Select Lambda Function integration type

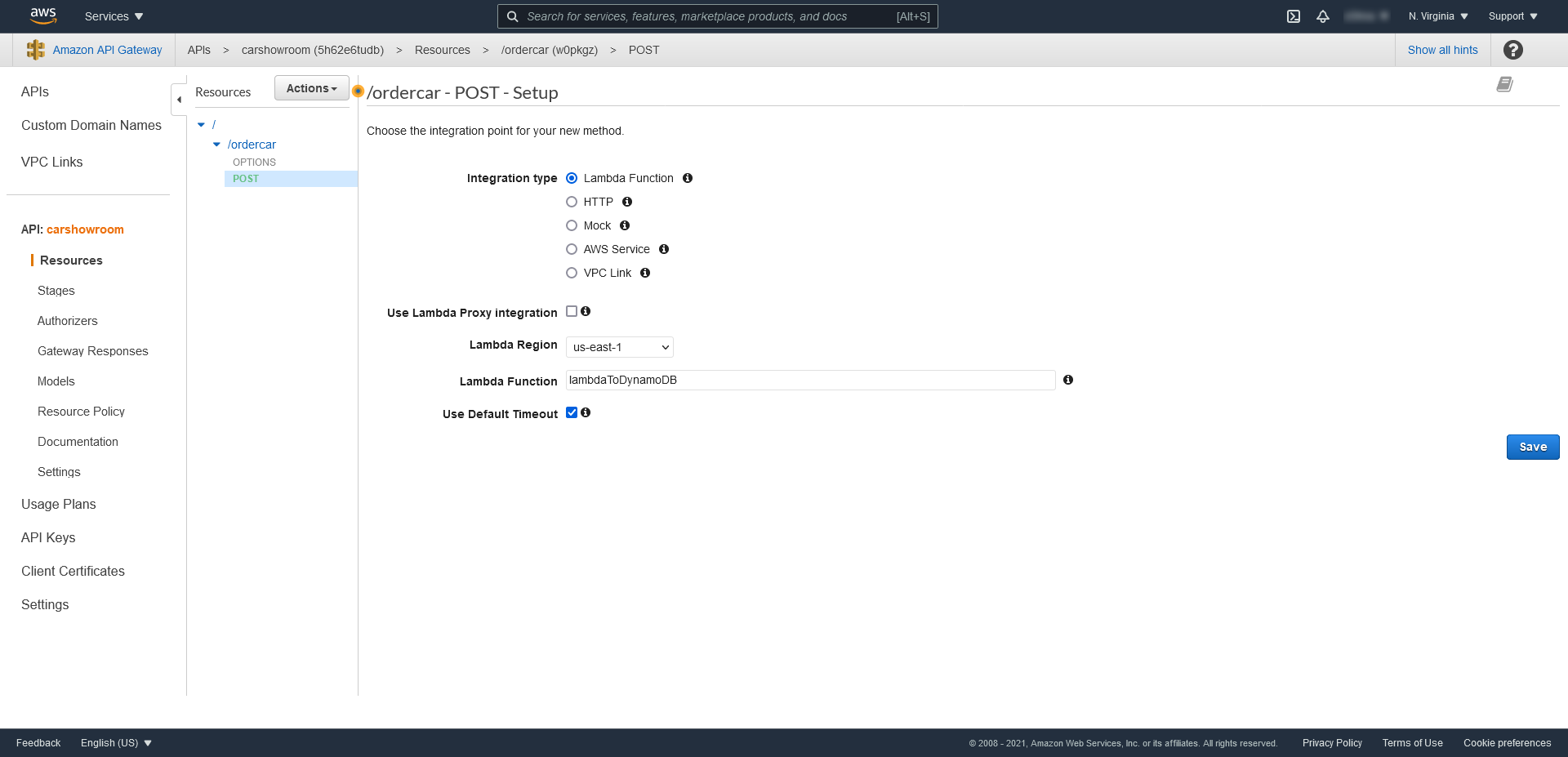[572, 178]
